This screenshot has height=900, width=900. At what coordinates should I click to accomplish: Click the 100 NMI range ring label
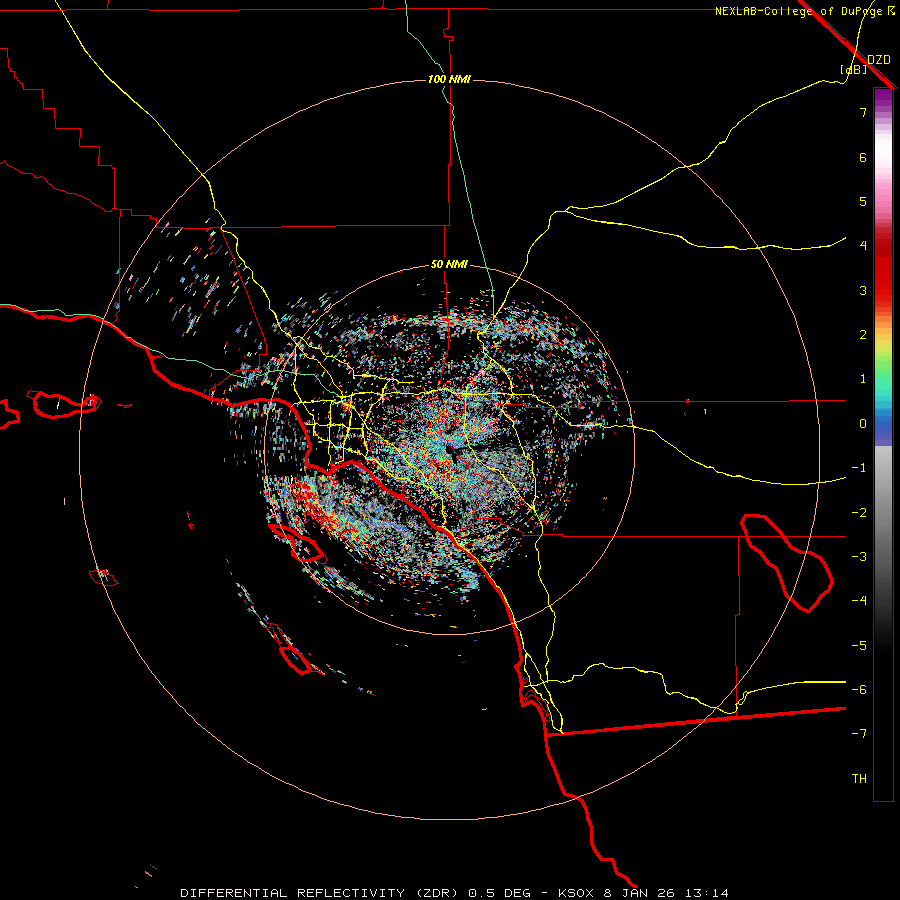(449, 79)
